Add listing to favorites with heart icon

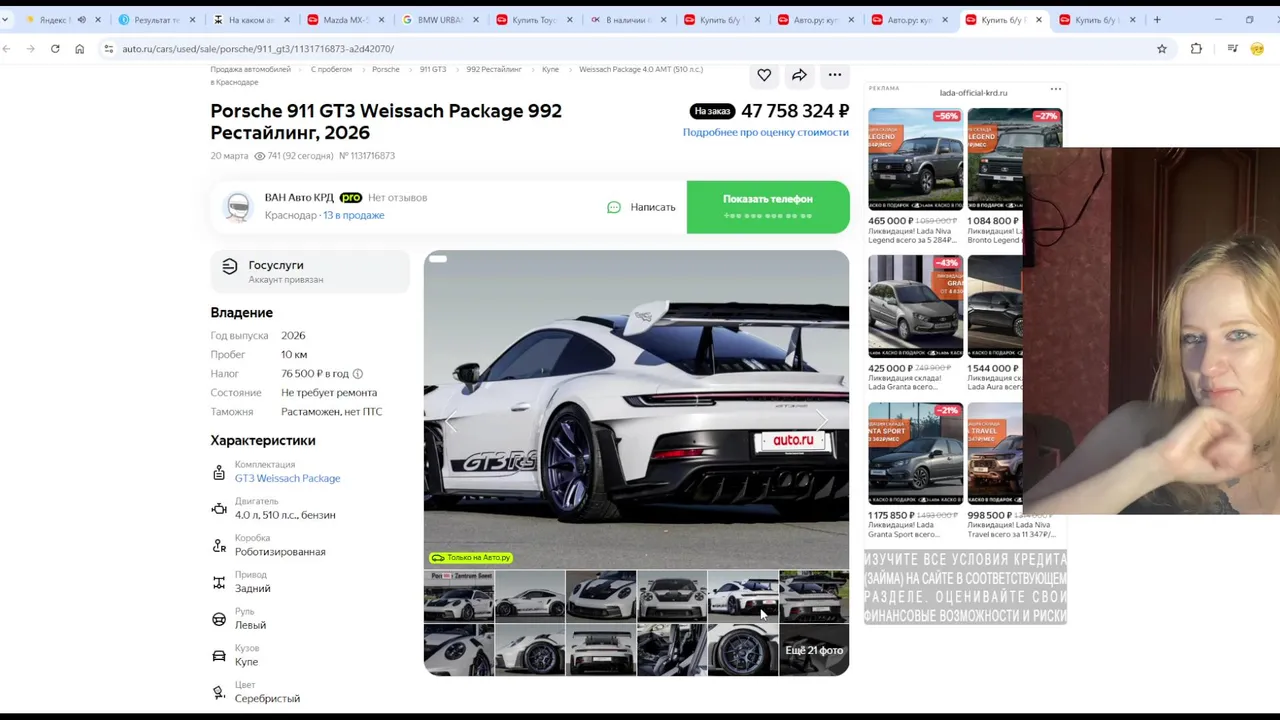click(x=764, y=75)
